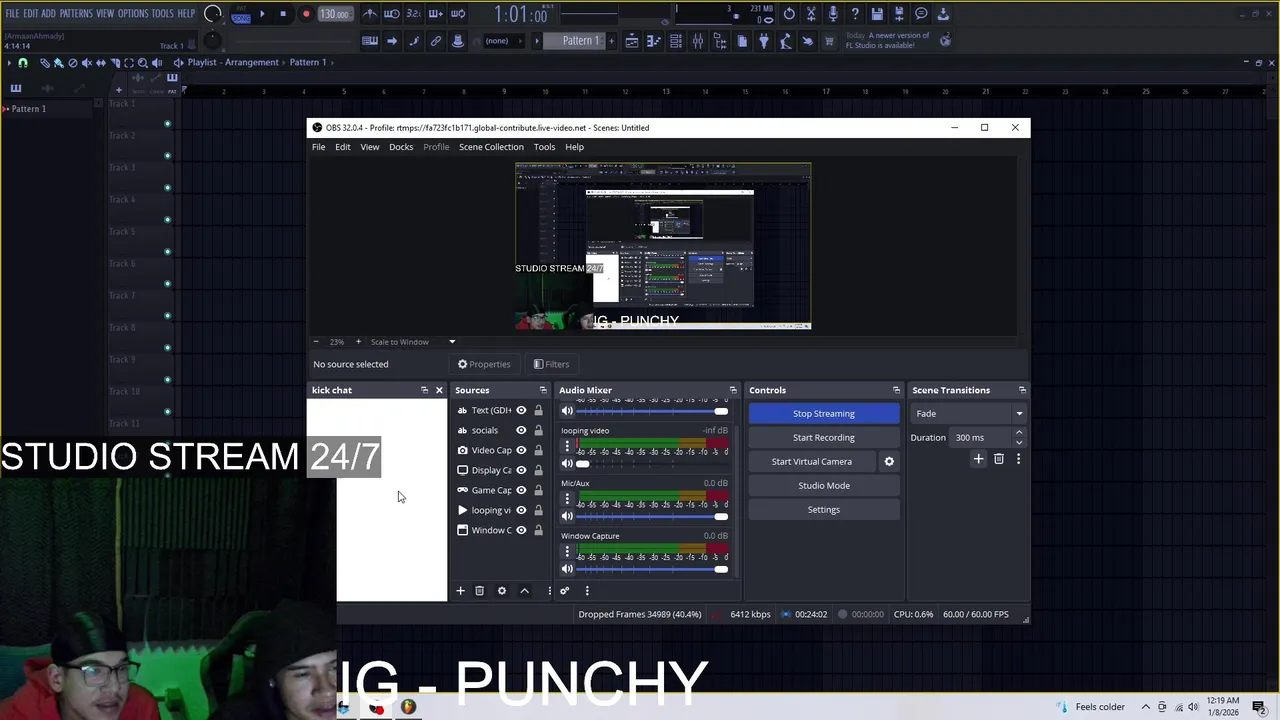Open Audio Mixer bottom options dots
1280x720 pixels.
[x=587, y=591]
